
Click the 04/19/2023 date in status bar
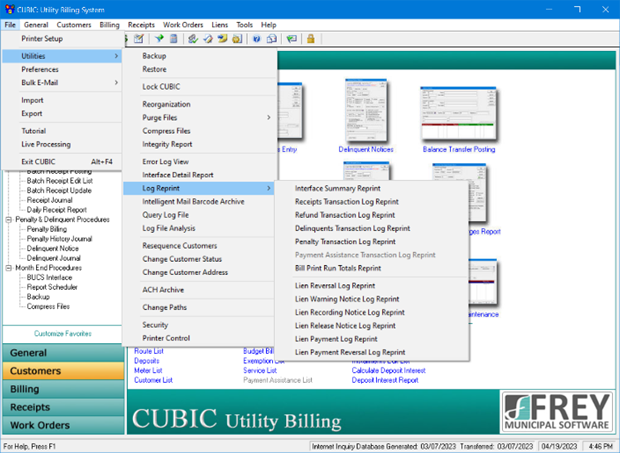pos(559,446)
